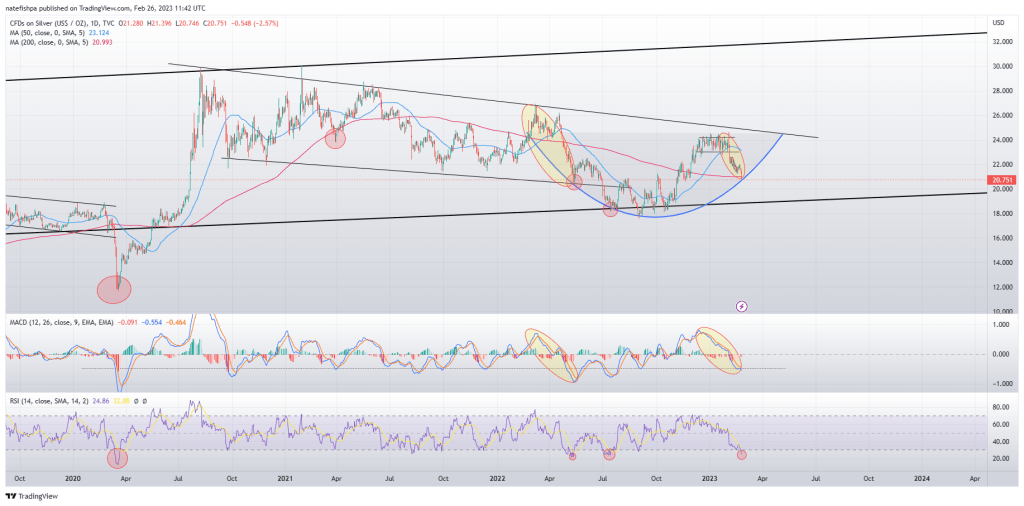Click the natefishpa published on TradingView text
1024x506 pixels.
80,8
